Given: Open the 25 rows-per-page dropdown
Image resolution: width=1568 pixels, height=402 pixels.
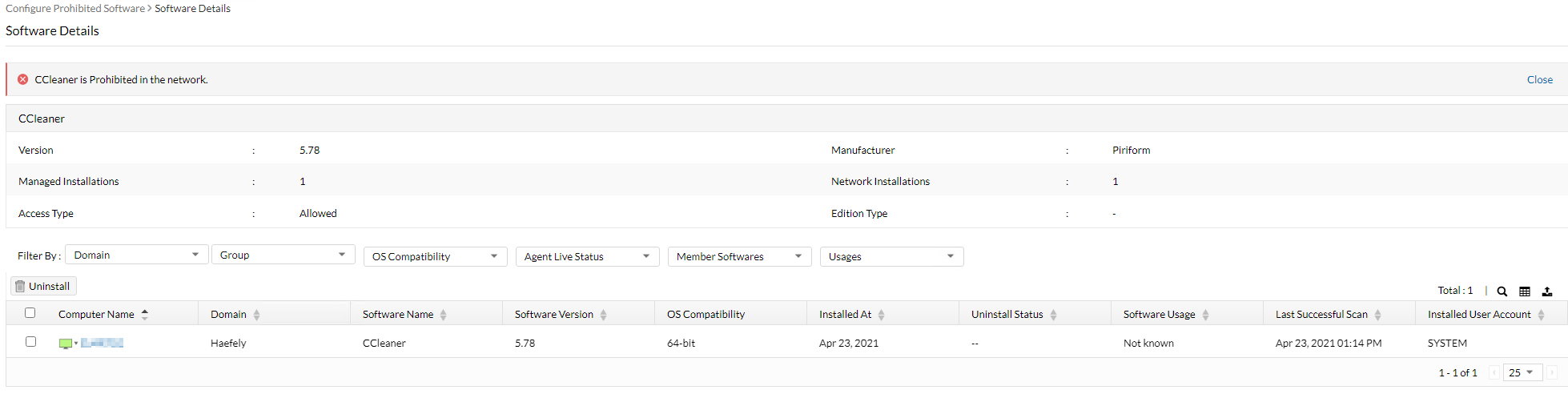Looking at the screenshot, I should pos(1521,372).
